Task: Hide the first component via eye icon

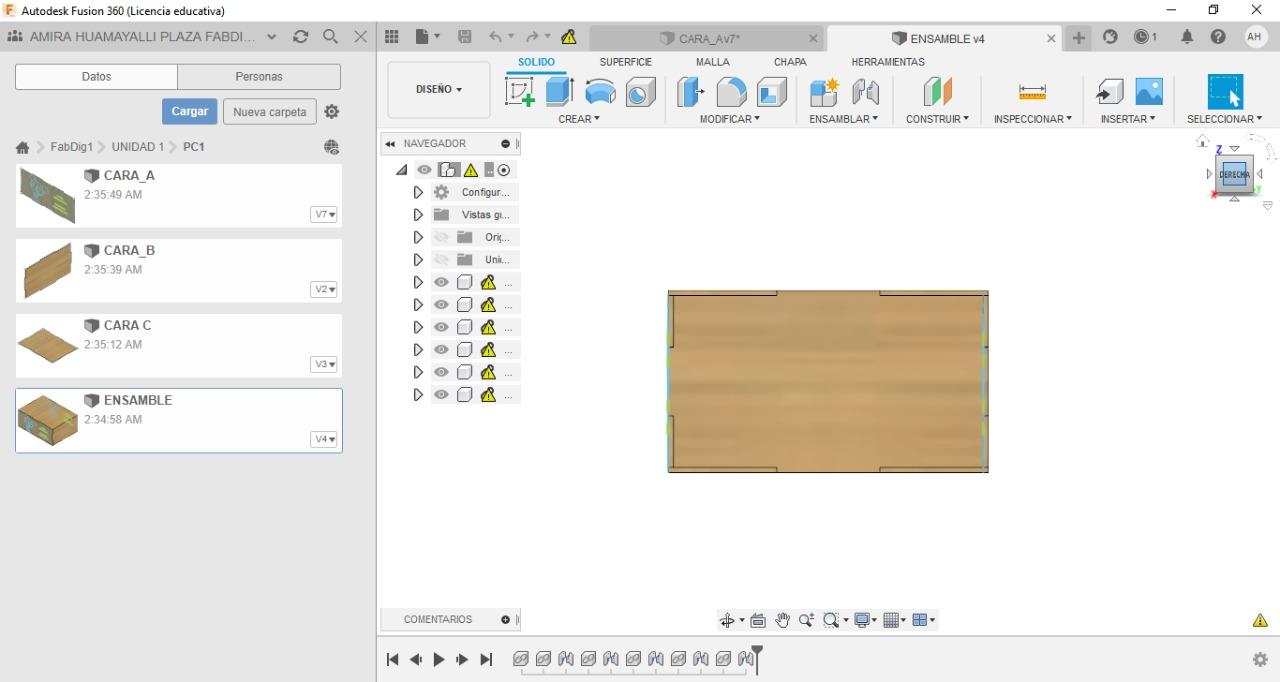Action: click(441, 282)
